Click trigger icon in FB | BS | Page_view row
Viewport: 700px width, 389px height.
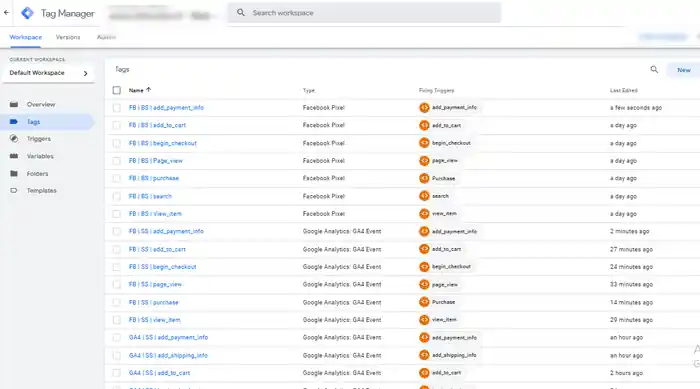(424, 160)
